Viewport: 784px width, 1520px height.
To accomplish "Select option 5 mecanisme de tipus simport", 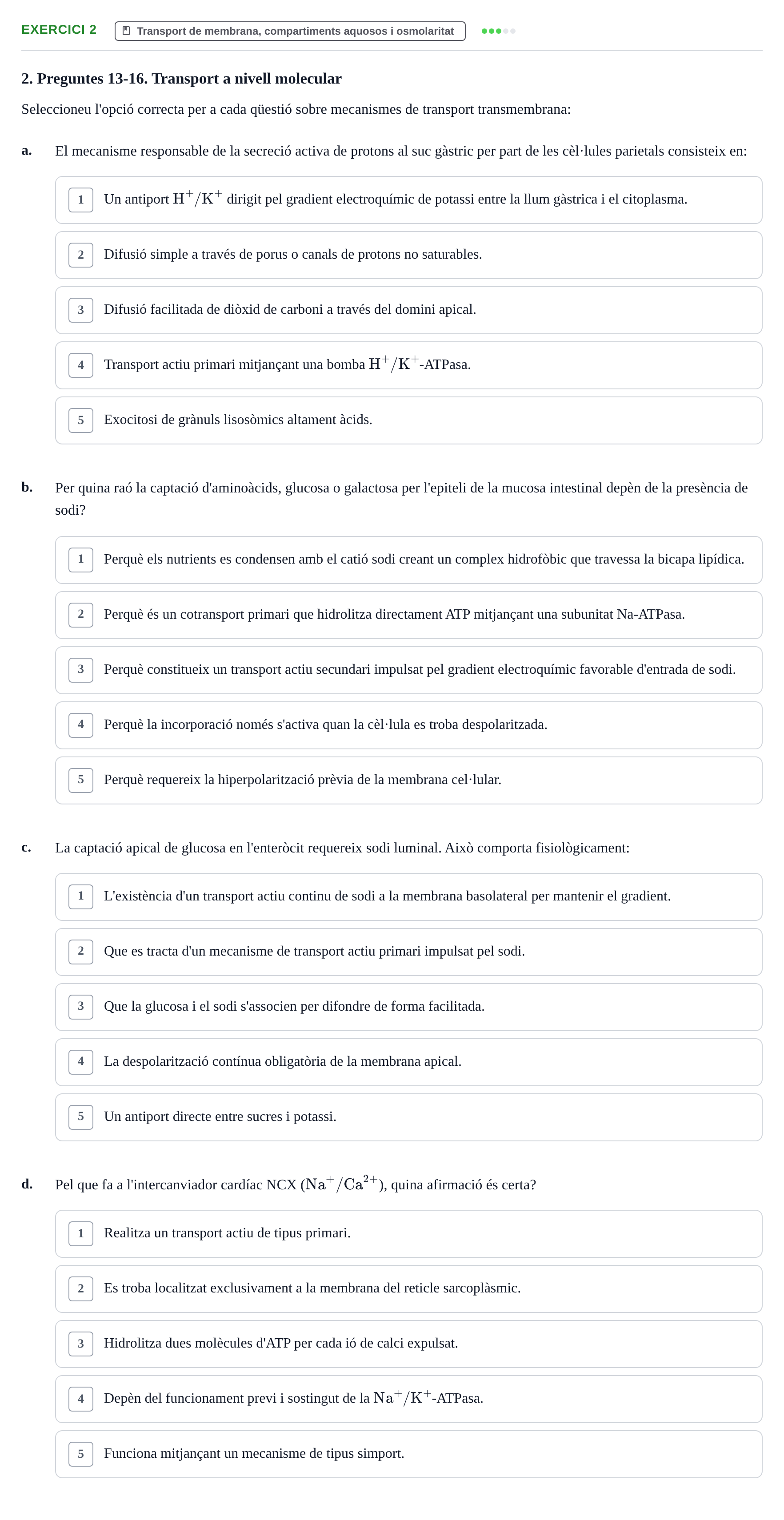I will [408, 1454].
